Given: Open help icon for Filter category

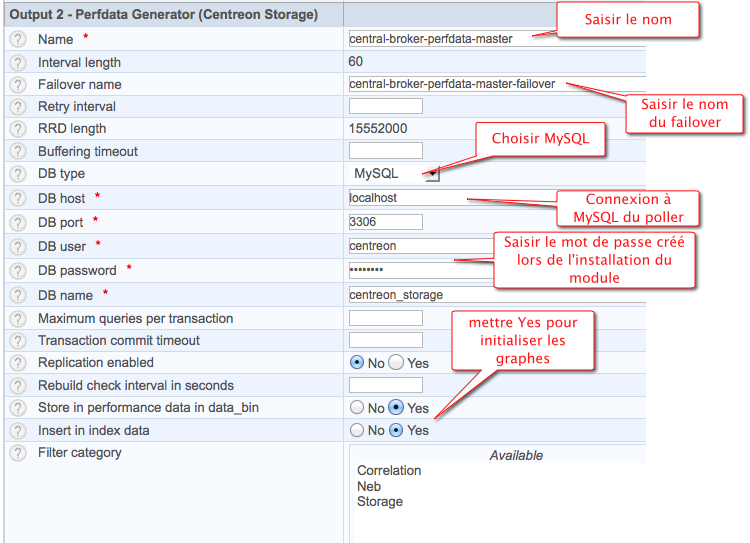Looking at the screenshot, I should (x=18, y=453).
